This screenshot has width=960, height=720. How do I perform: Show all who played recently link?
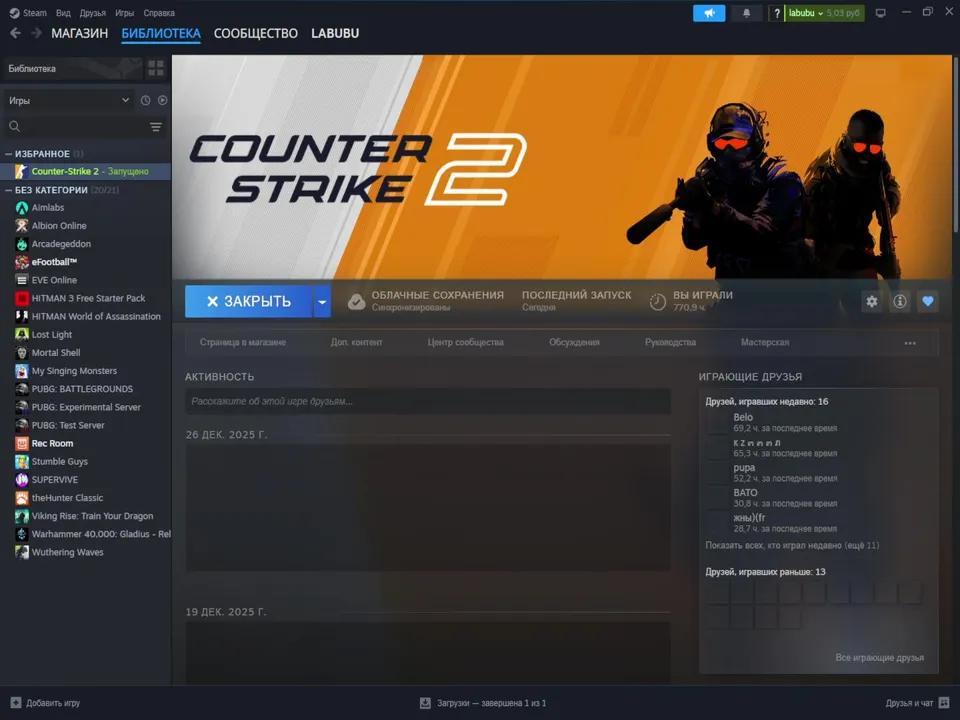click(x=792, y=545)
